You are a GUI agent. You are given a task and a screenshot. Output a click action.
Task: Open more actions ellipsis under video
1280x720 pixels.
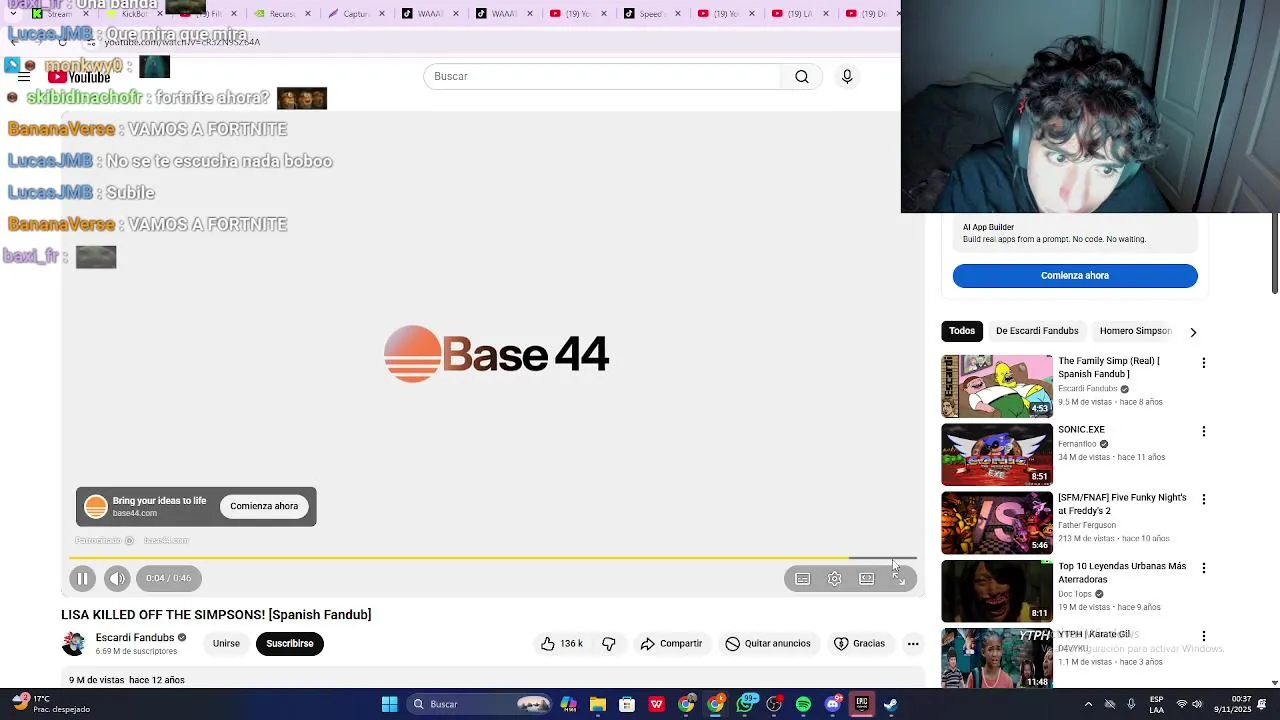[x=913, y=644]
